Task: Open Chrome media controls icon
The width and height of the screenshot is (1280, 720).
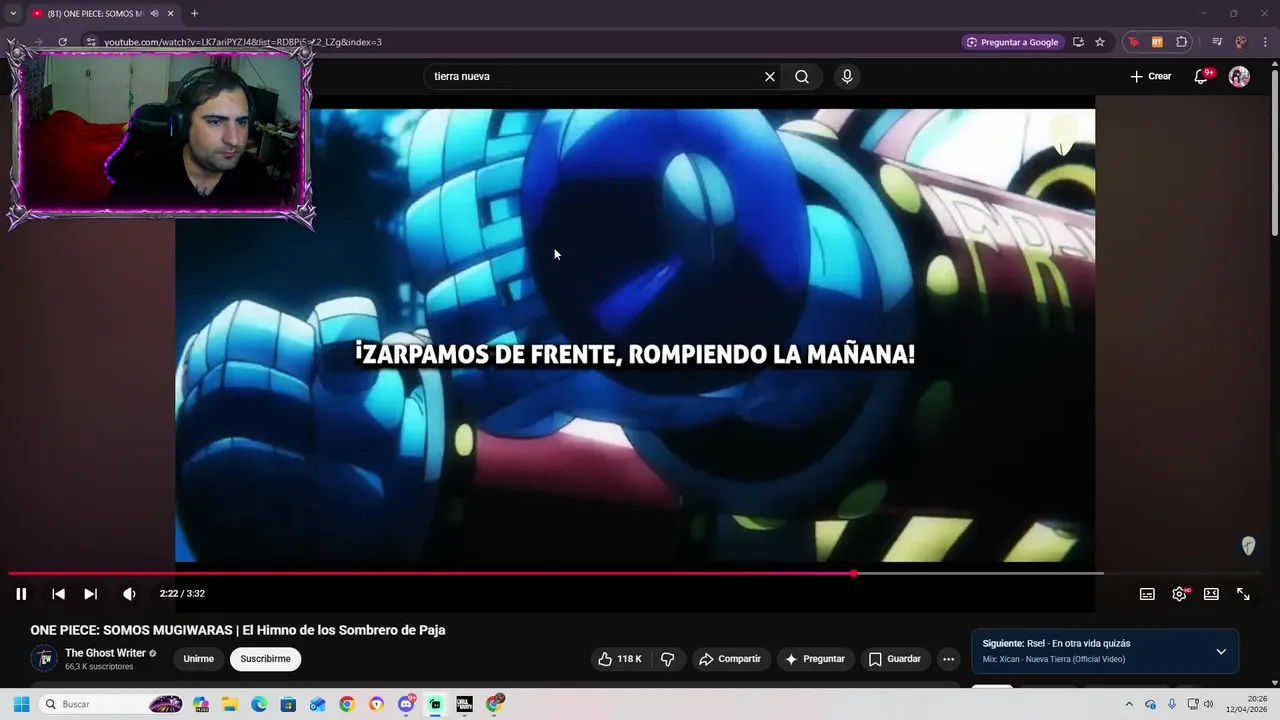Action: pos(1217,42)
